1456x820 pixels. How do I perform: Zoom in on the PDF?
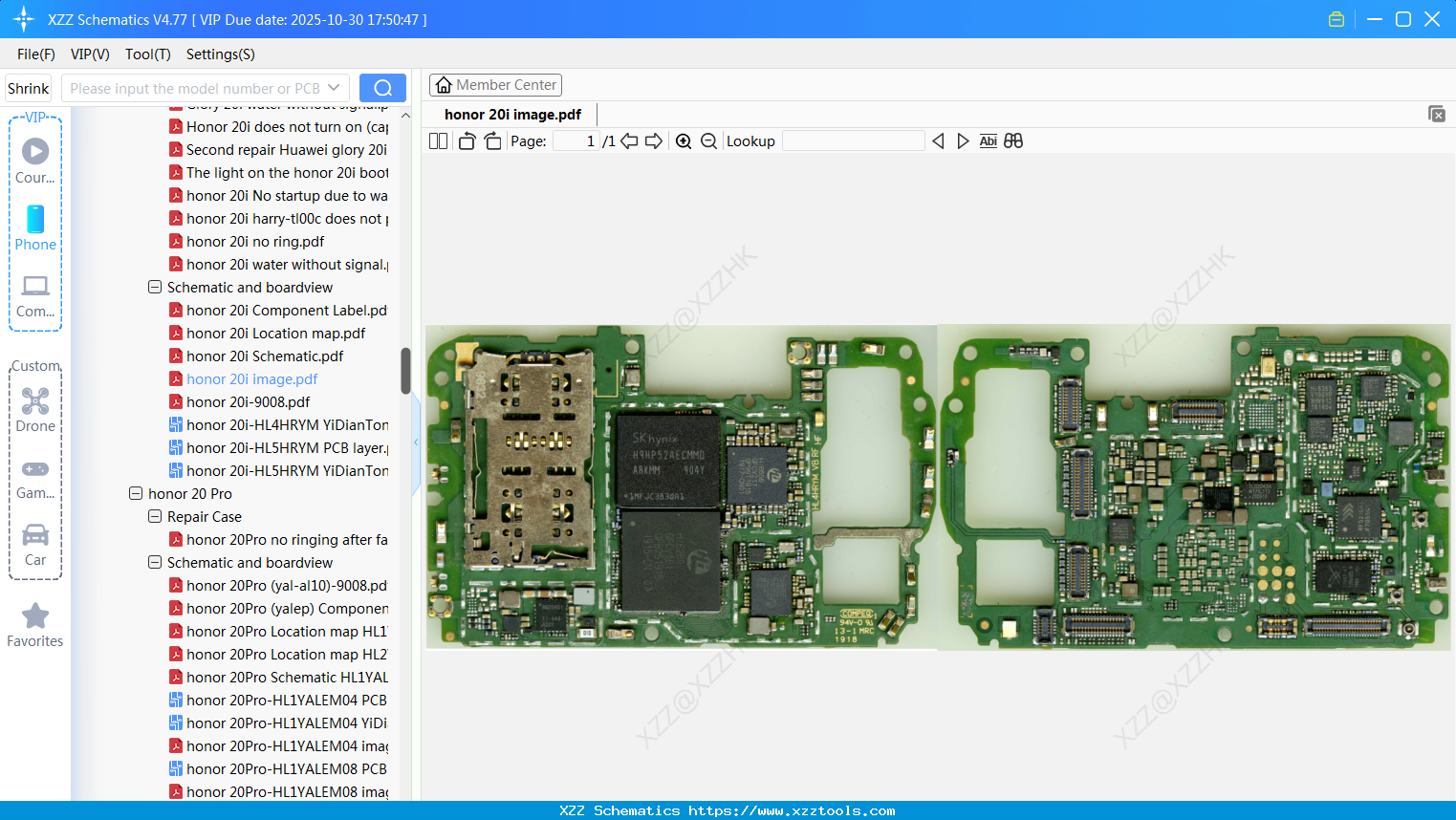(684, 141)
